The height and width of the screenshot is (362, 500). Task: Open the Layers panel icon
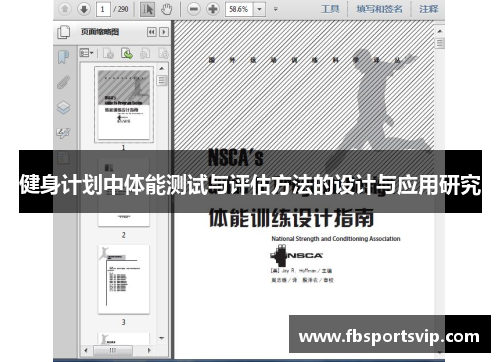point(63,108)
